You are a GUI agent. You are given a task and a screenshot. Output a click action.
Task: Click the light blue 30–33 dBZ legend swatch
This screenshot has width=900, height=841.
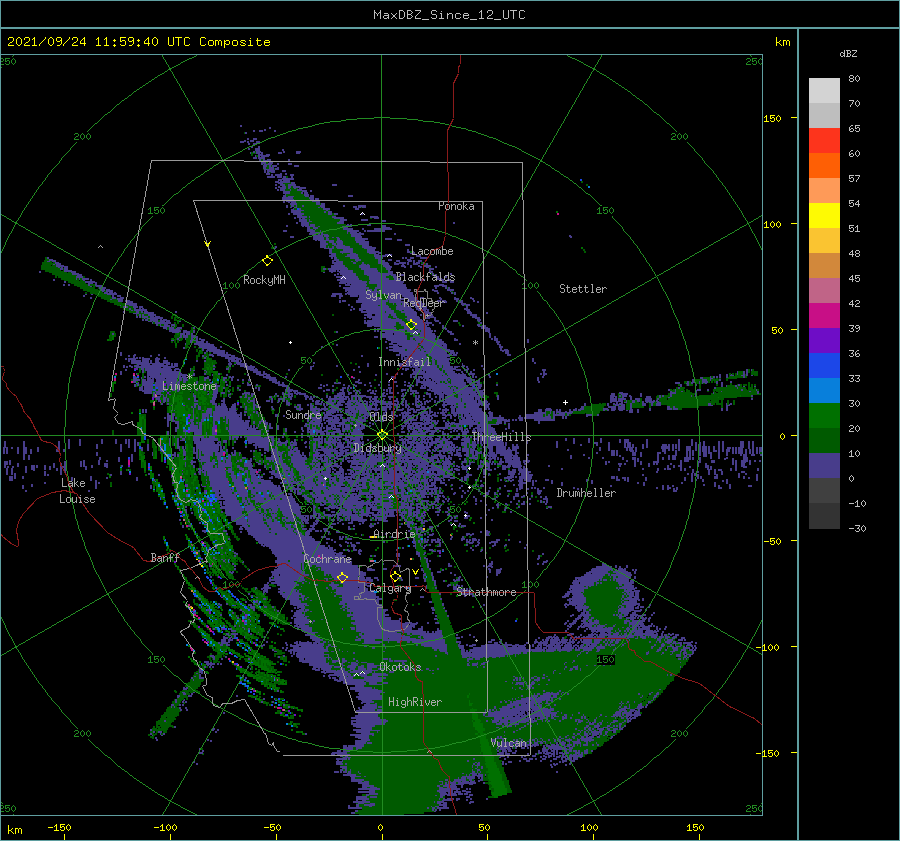tap(824, 390)
